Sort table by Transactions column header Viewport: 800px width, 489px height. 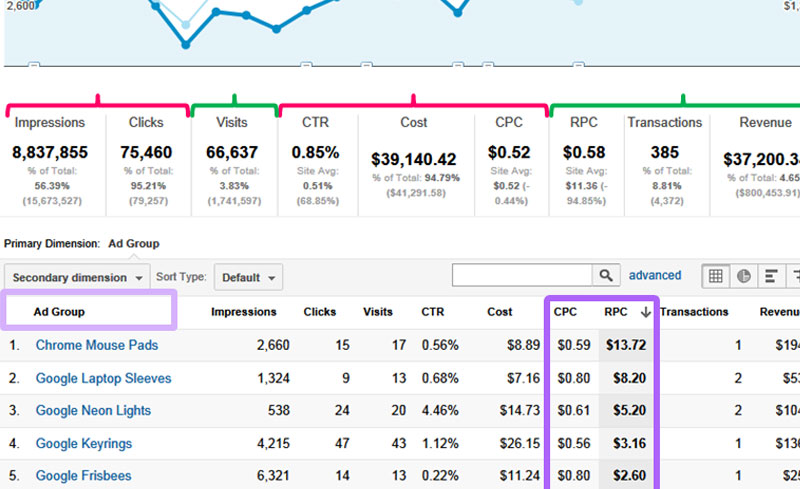[694, 312]
